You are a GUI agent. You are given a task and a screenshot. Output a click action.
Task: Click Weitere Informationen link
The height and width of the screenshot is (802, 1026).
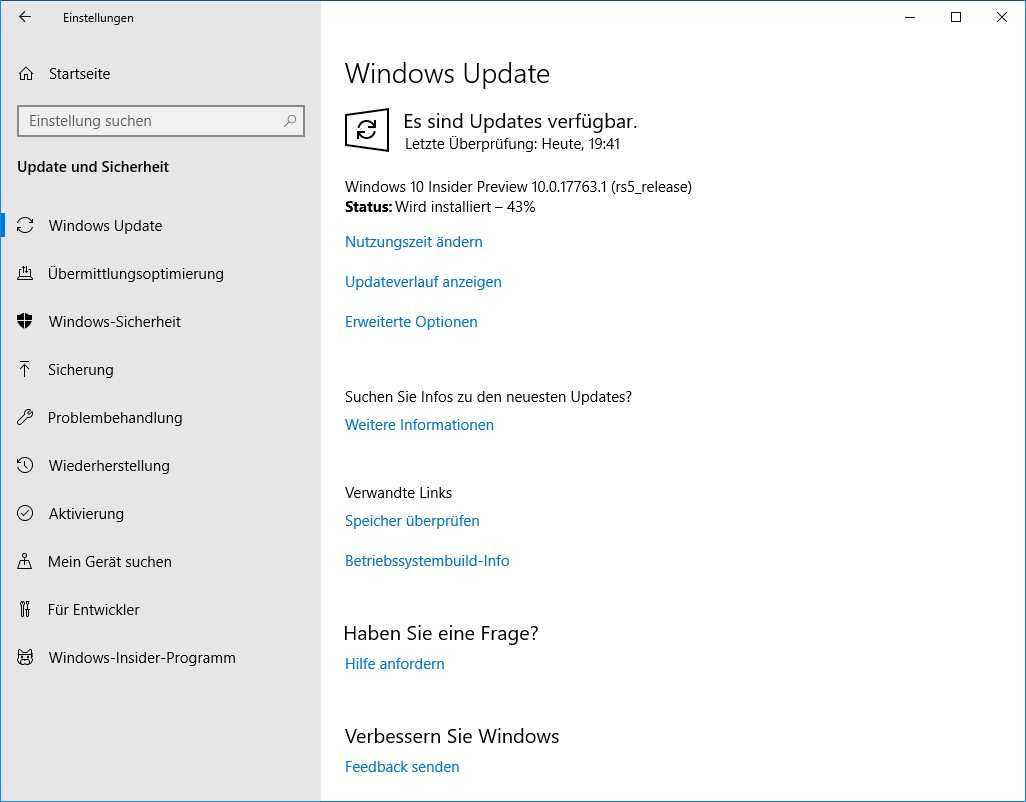click(x=419, y=425)
